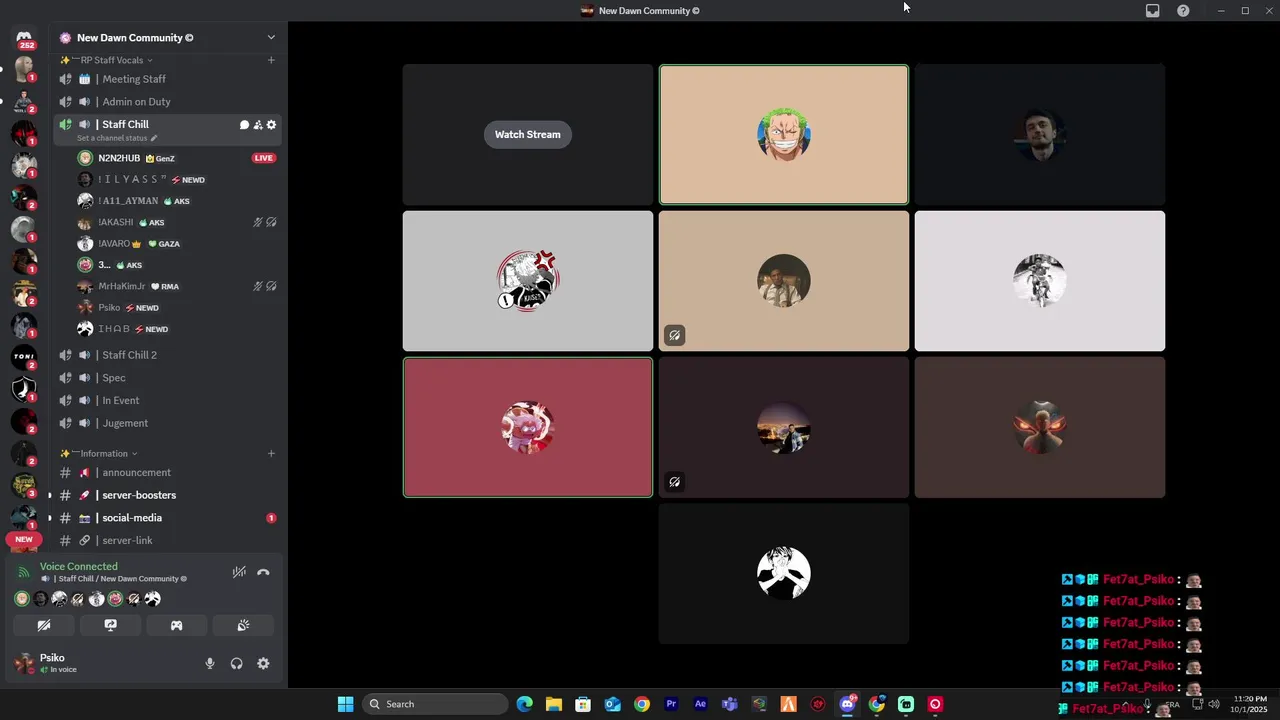Open Microsoft Teams from the taskbar
This screenshot has height=720, width=1280.
(x=730, y=704)
